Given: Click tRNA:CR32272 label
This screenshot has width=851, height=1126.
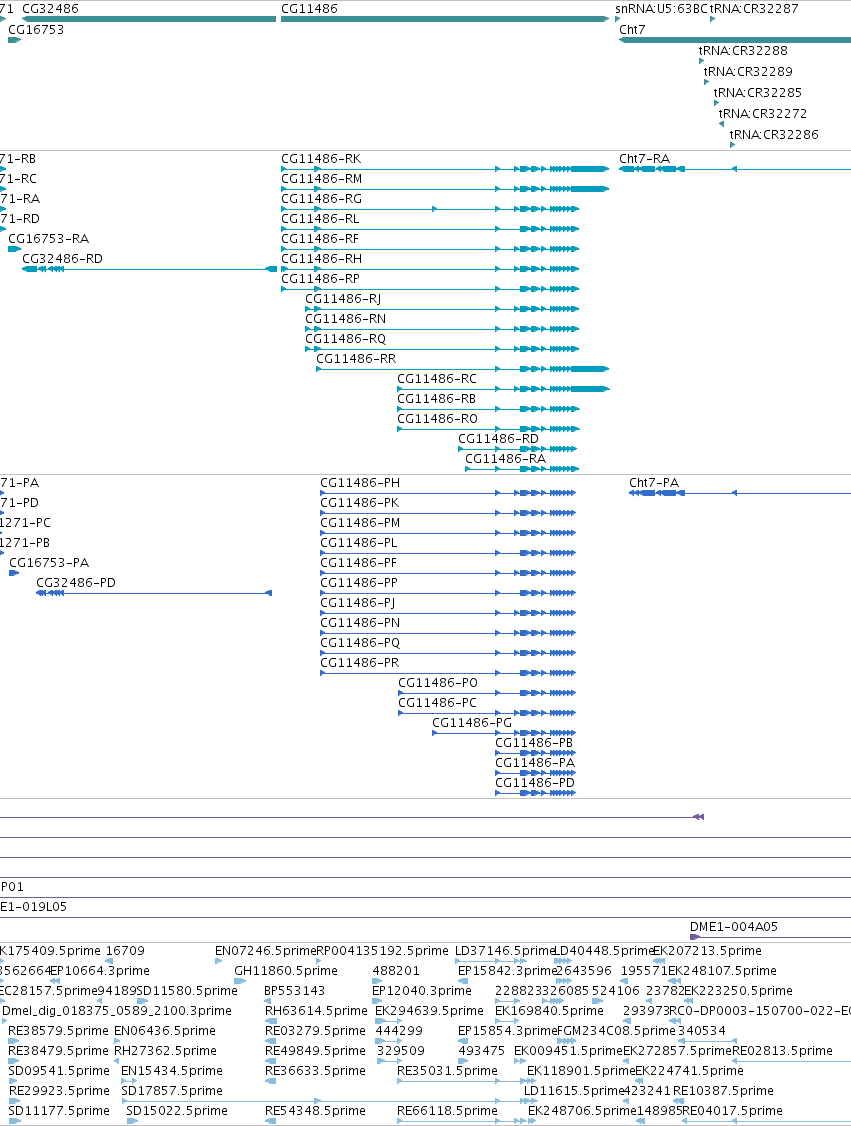Looking at the screenshot, I should click(x=763, y=113).
